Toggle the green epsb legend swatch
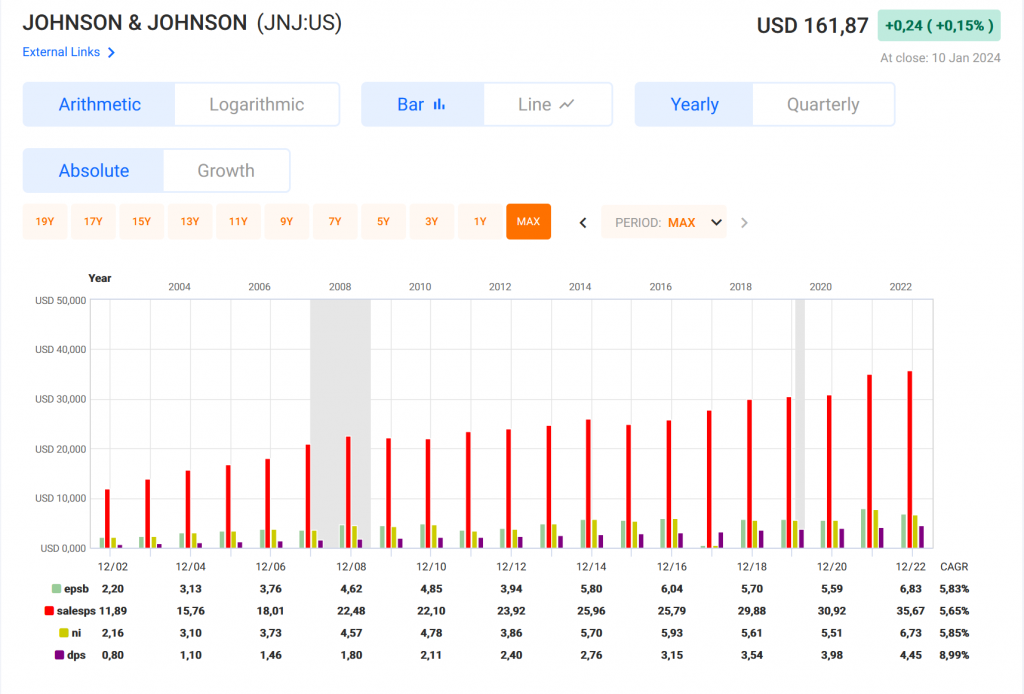The width and height of the screenshot is (1024, 694). coord(55,589)
